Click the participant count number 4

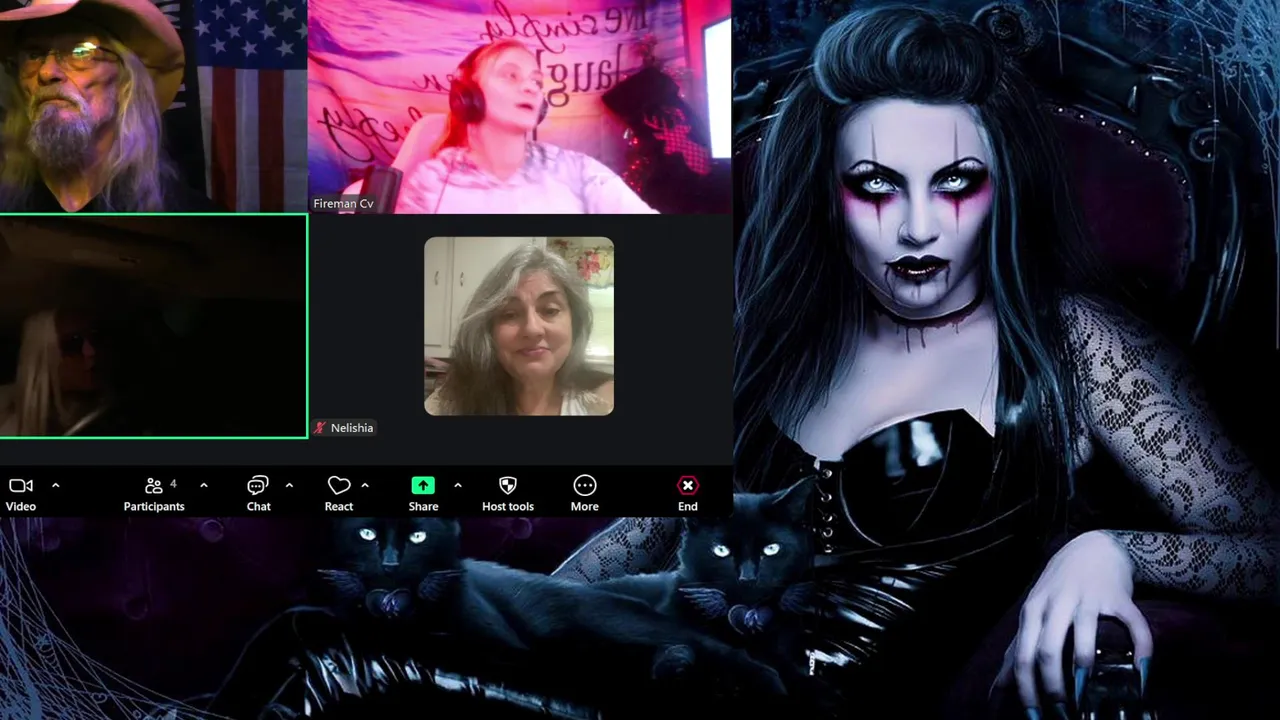(173, 484)
